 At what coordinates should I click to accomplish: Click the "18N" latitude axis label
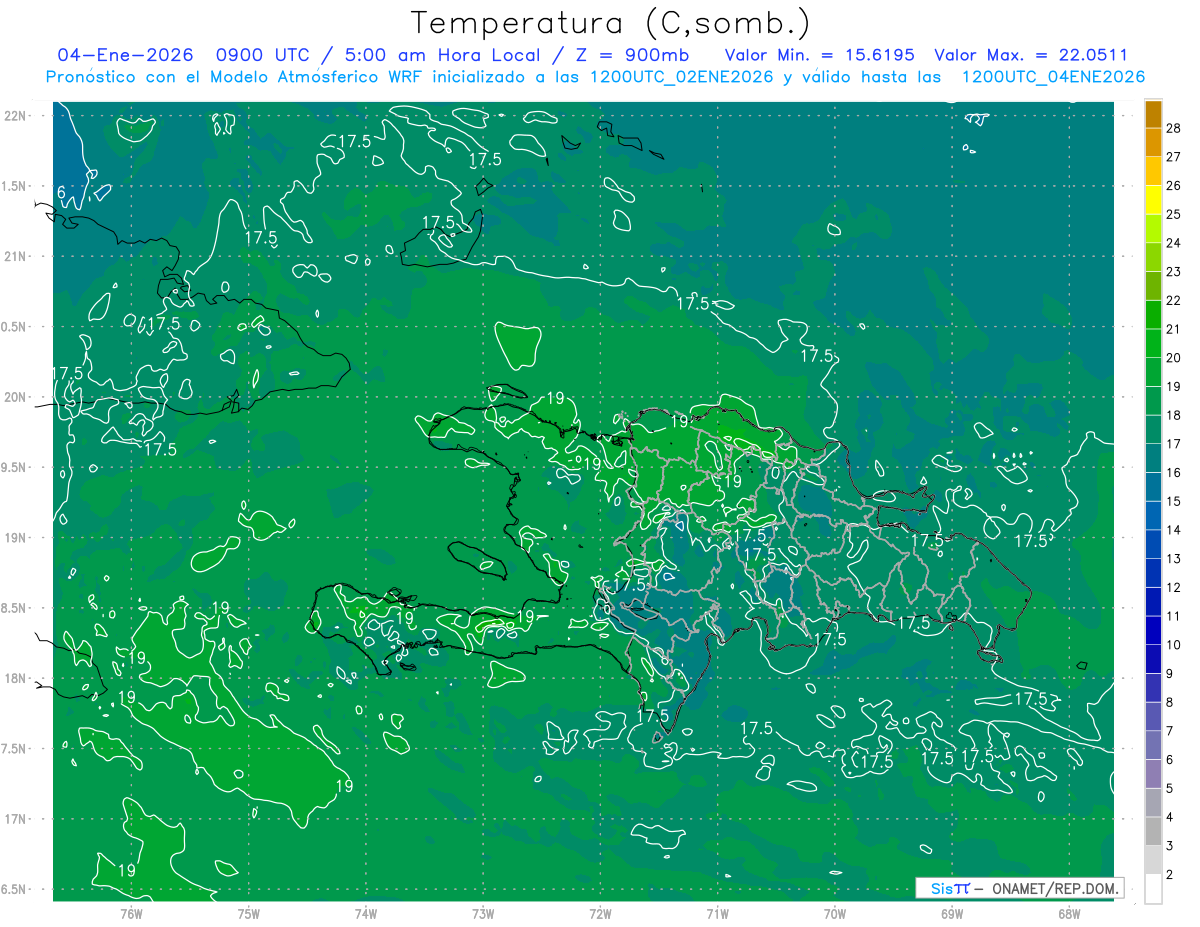(x=16, y=678)
